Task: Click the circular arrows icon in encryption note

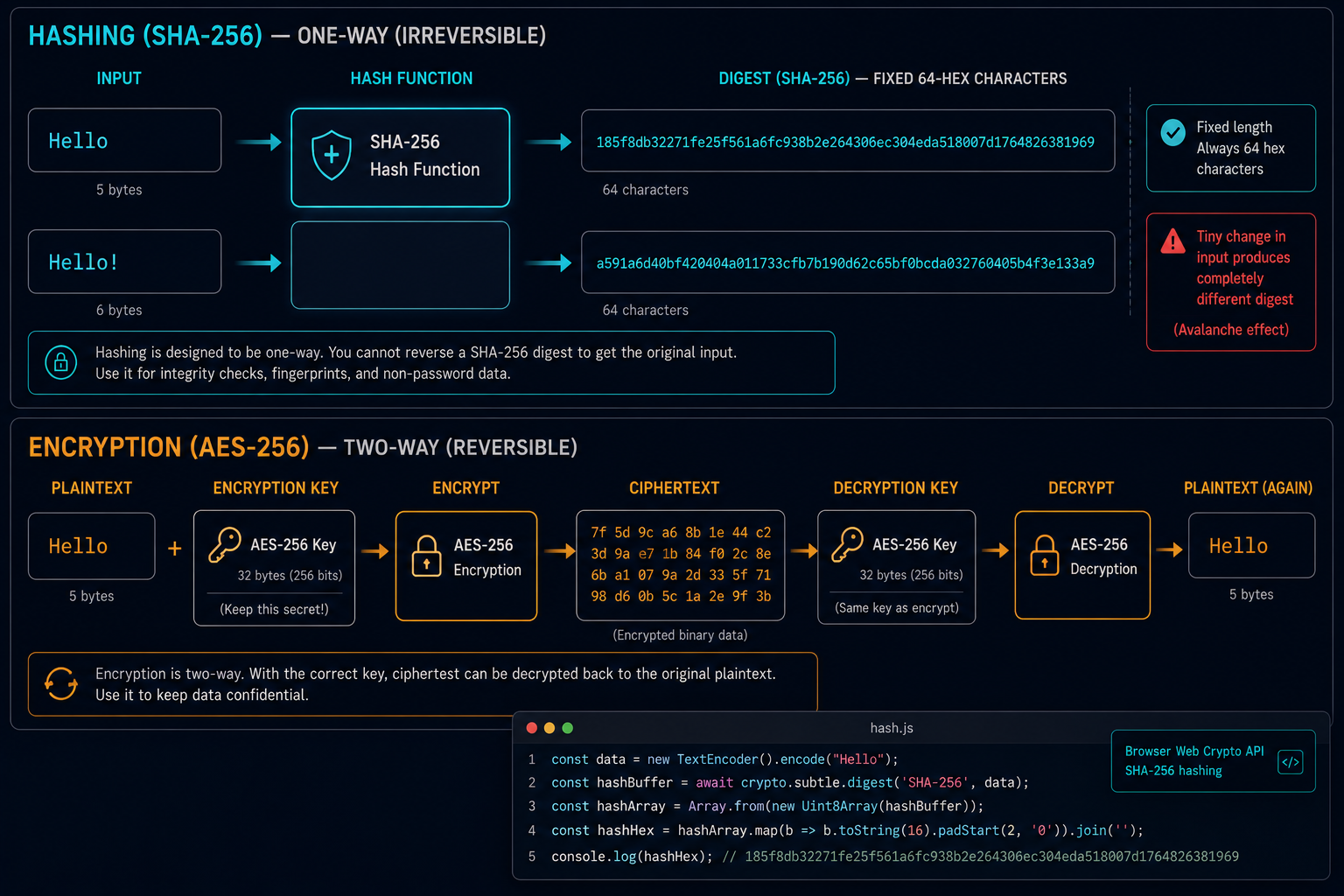Action: [60, 683]
